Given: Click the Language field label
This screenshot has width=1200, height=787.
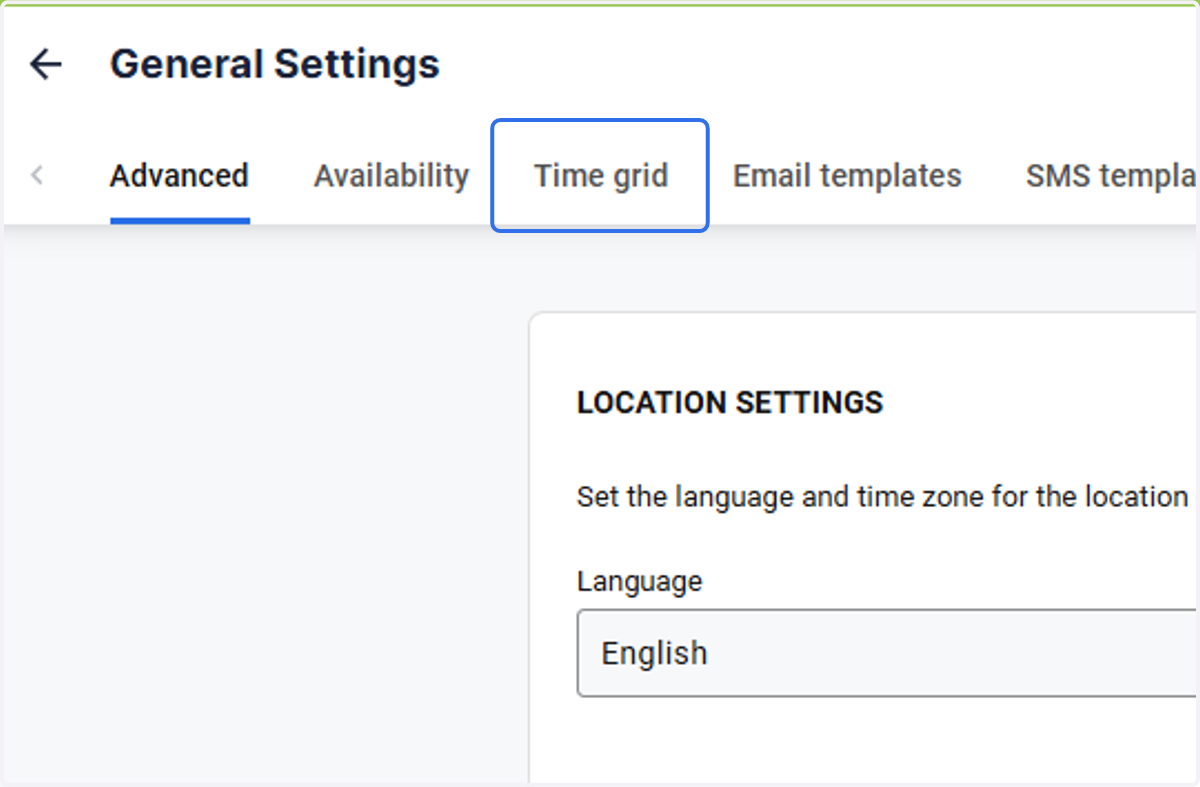Looking at the screenshot, I should tap(639, 581).
